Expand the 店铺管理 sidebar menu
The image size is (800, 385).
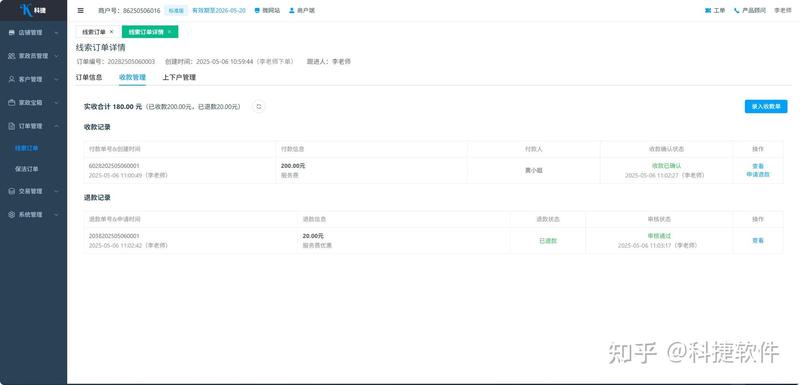(x=33, y=33)
